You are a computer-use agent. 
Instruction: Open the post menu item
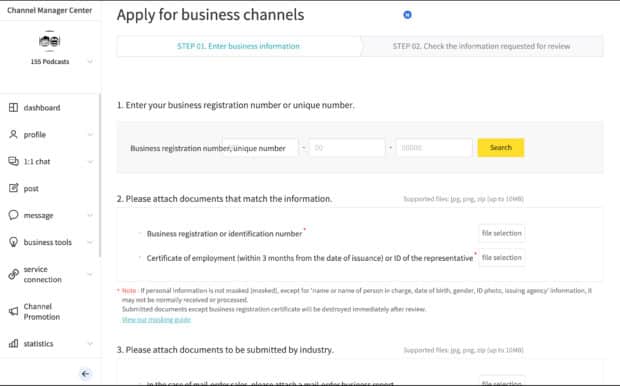click(x=31, y=189)
